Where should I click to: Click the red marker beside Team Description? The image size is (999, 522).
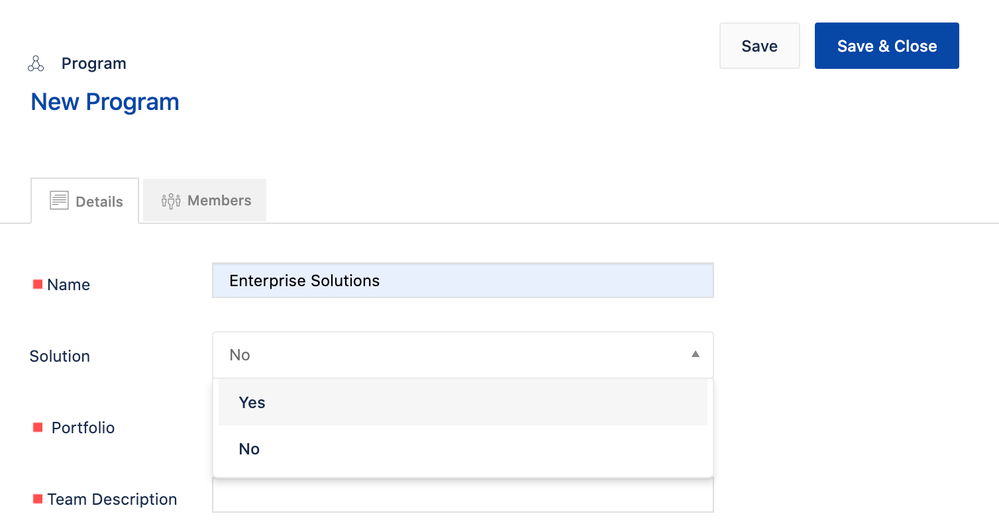[x=38, y=499]
